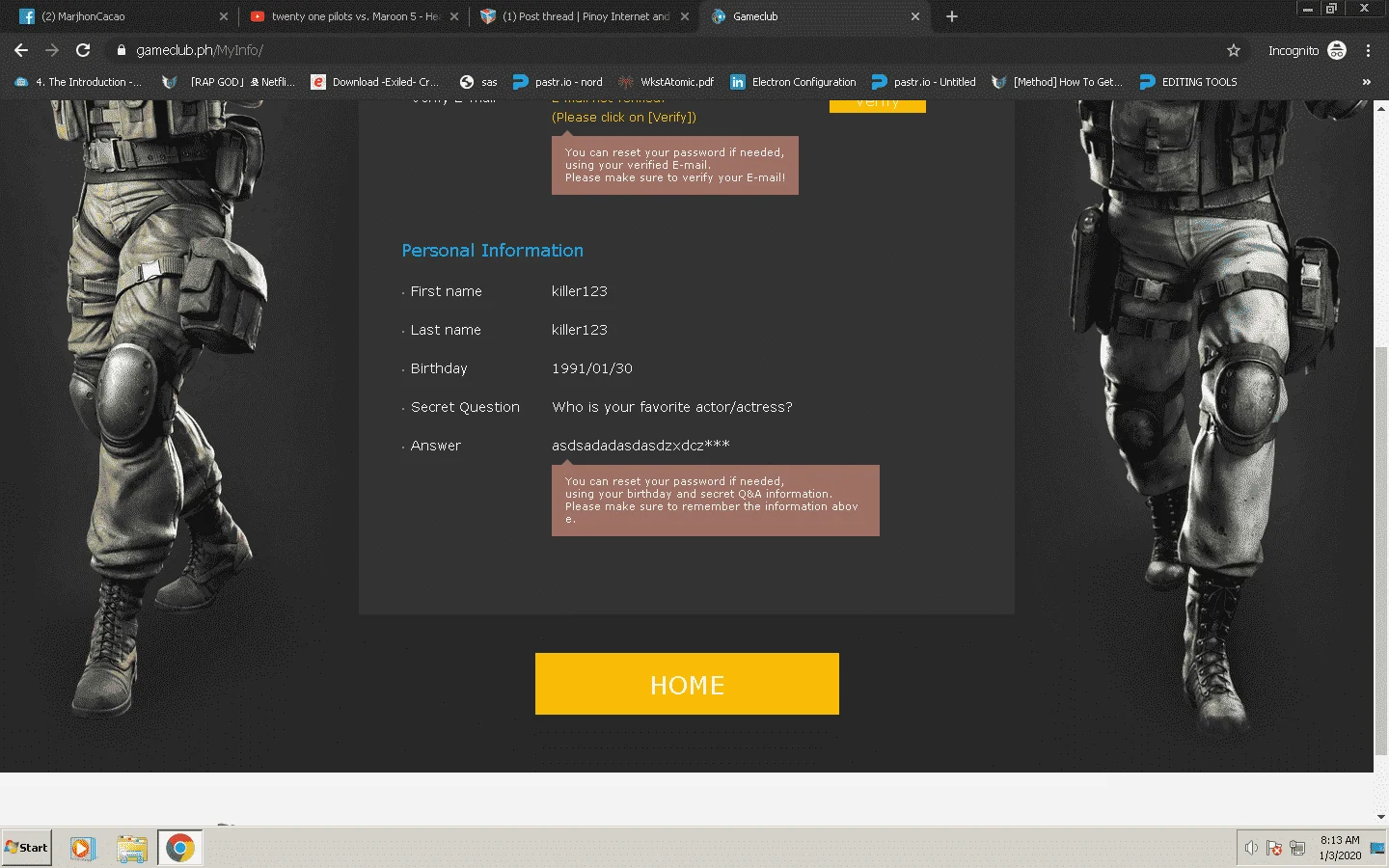
Task: Open the pastr.io - nord bookmark
Action: (558, 82)
